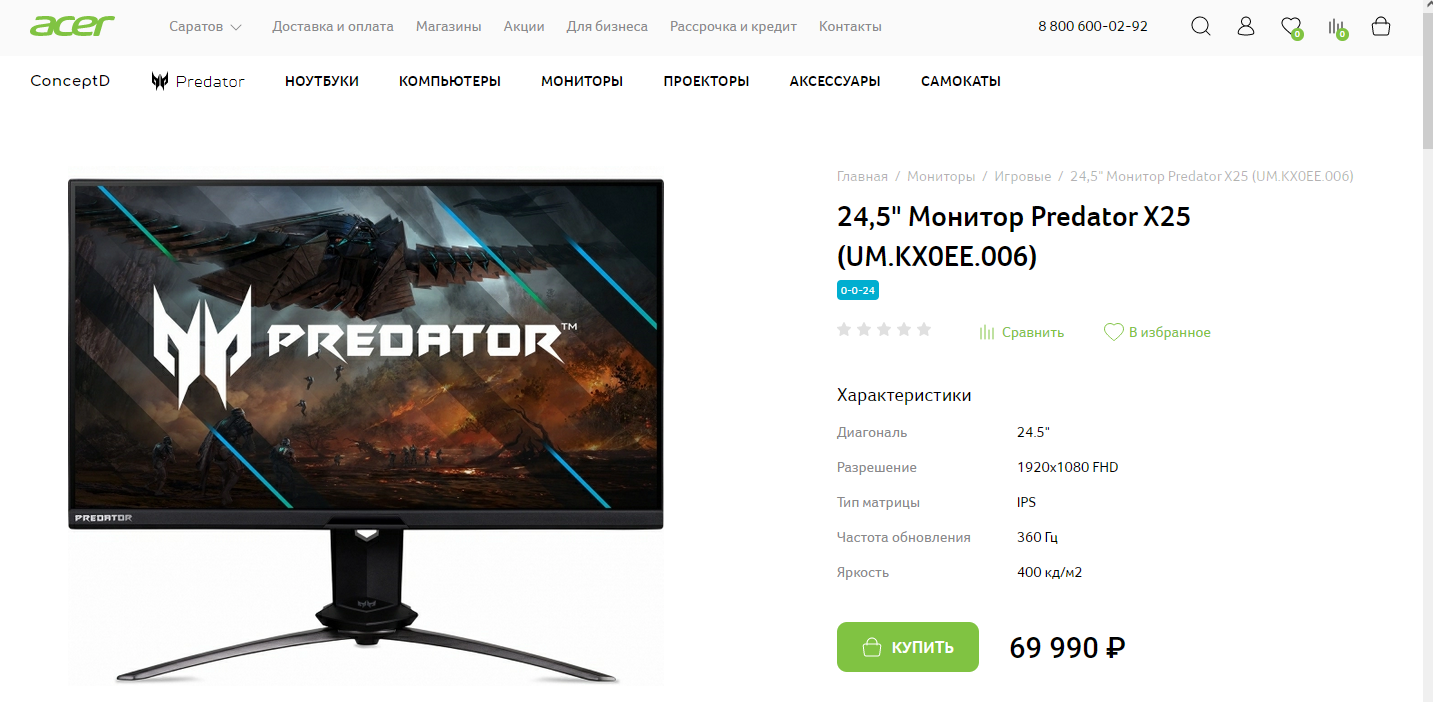Open the МОНИТОРЫ category menu

[582, 81]
